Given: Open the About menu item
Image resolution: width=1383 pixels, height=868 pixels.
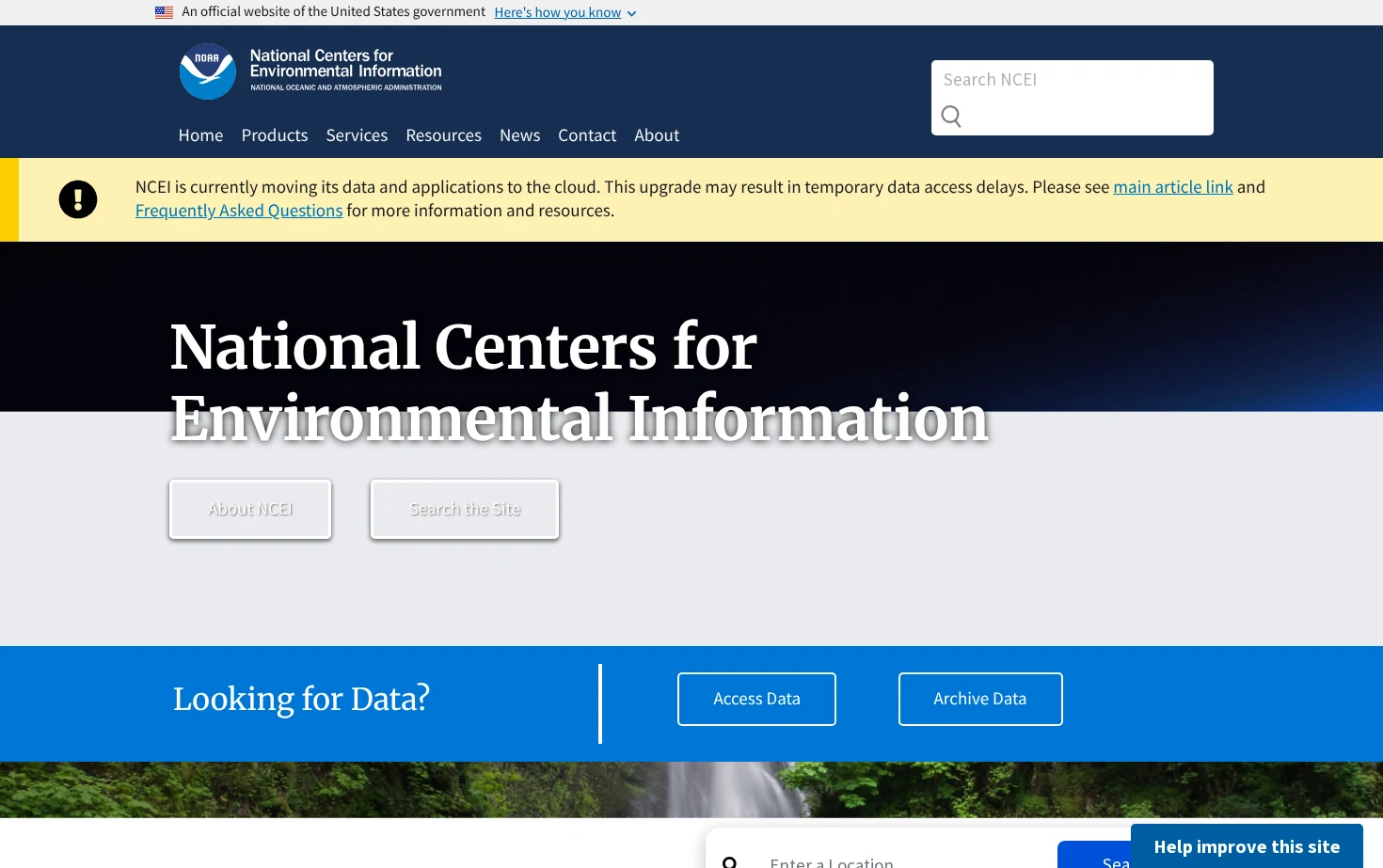Looking at the screenshot, I should (657, 135).
